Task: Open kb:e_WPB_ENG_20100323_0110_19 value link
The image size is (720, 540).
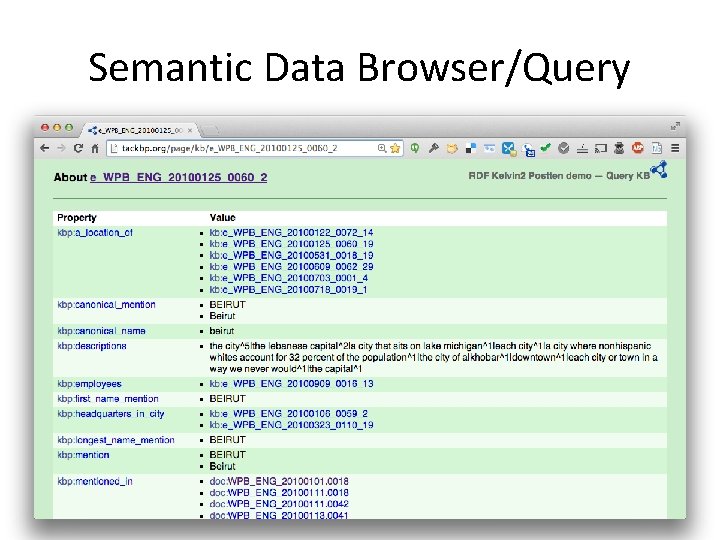Action: tap(291, 425)
